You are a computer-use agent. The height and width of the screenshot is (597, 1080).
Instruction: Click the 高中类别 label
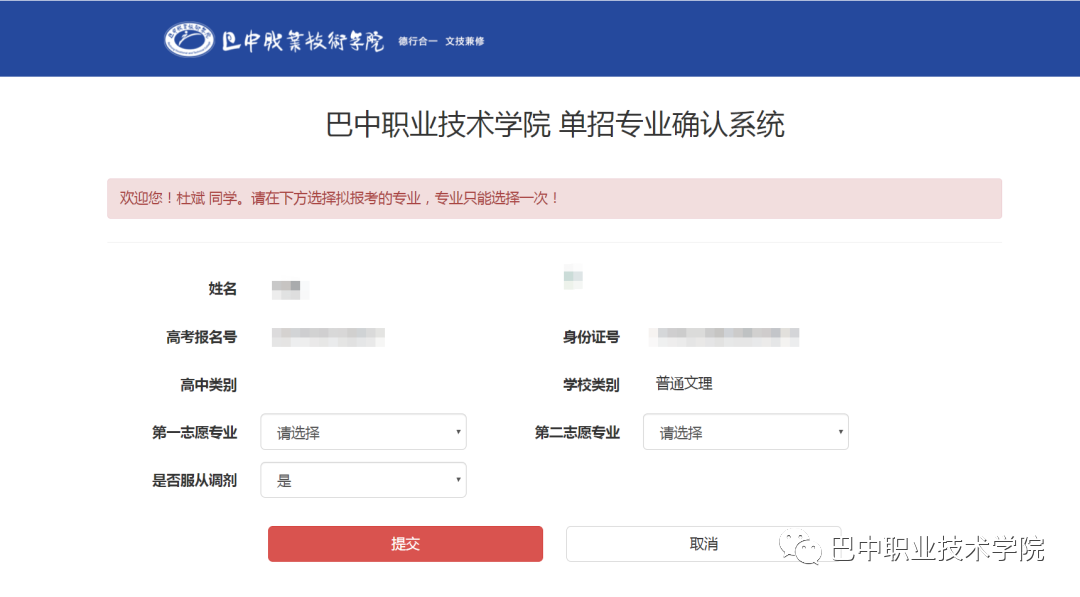coord(208,385)
